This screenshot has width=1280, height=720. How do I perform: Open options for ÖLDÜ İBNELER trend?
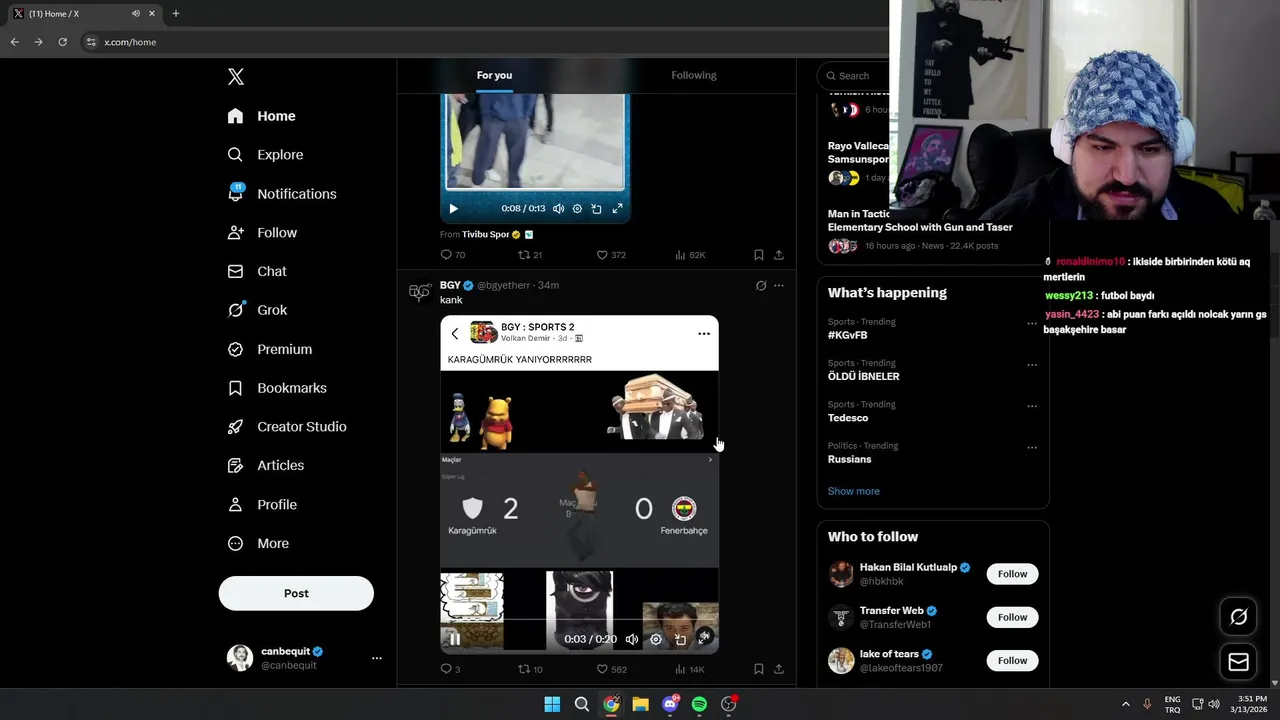click(1032, 365)
